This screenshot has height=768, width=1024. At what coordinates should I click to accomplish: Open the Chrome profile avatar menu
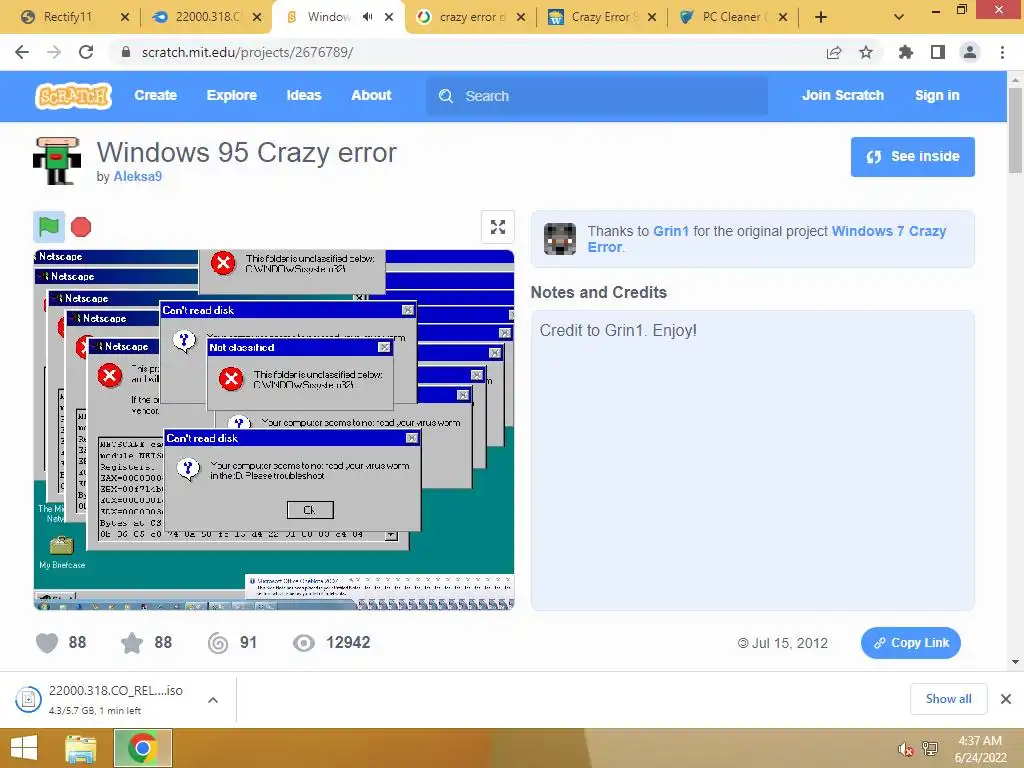[970, 52]
